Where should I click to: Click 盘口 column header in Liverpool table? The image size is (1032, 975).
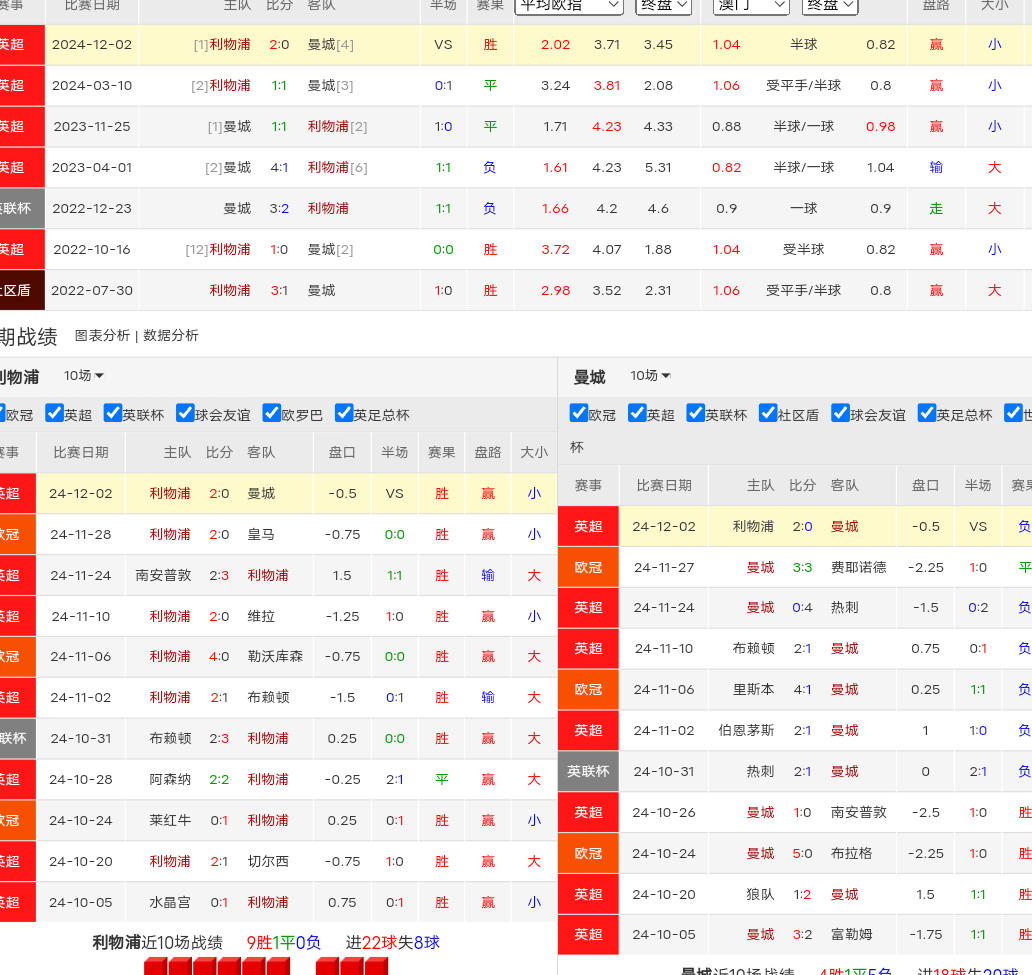(342, 452)
